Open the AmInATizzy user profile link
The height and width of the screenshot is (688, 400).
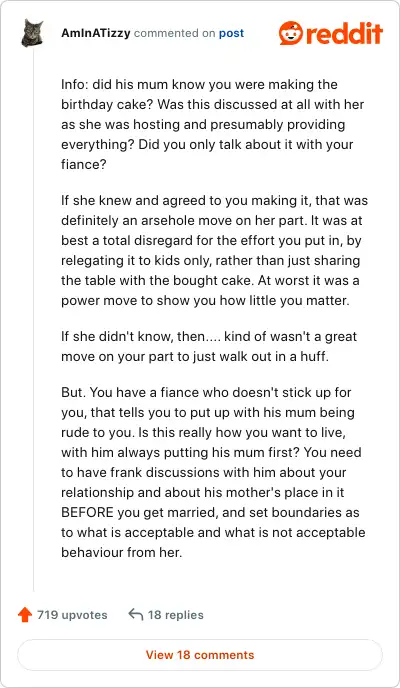point(96,33)
